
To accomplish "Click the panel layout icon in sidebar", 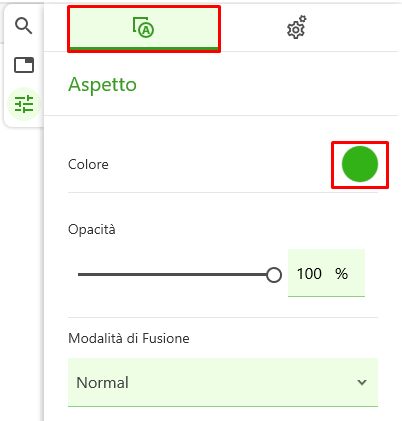I will (x=24, y=65).
